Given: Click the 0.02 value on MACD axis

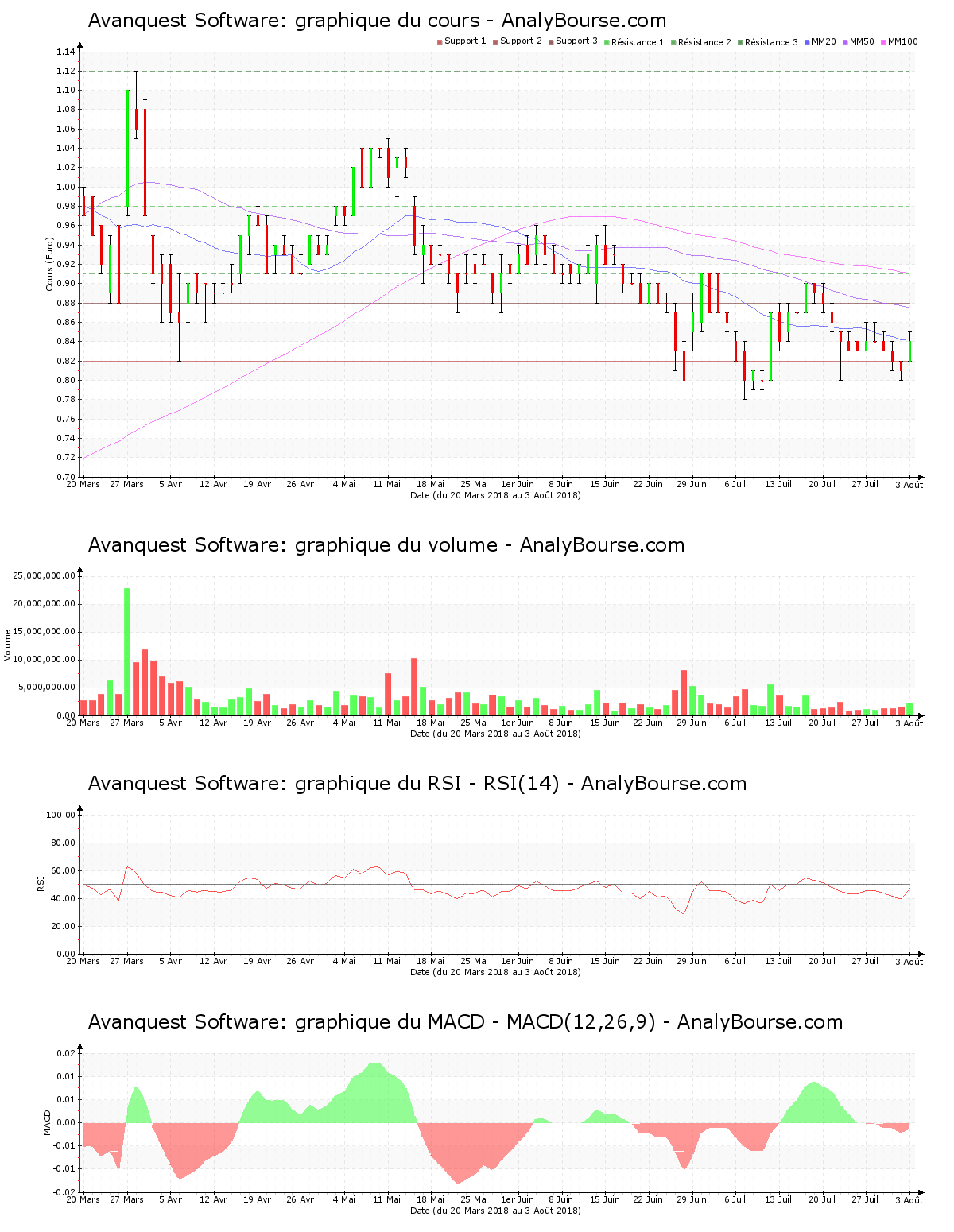Looking at the screenshot, I should coord(66,1053).
